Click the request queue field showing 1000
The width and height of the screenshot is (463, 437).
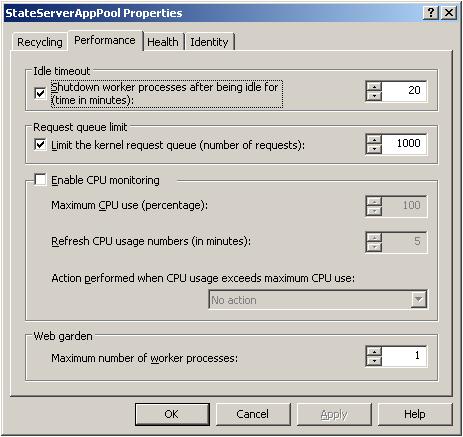point(404,144)
